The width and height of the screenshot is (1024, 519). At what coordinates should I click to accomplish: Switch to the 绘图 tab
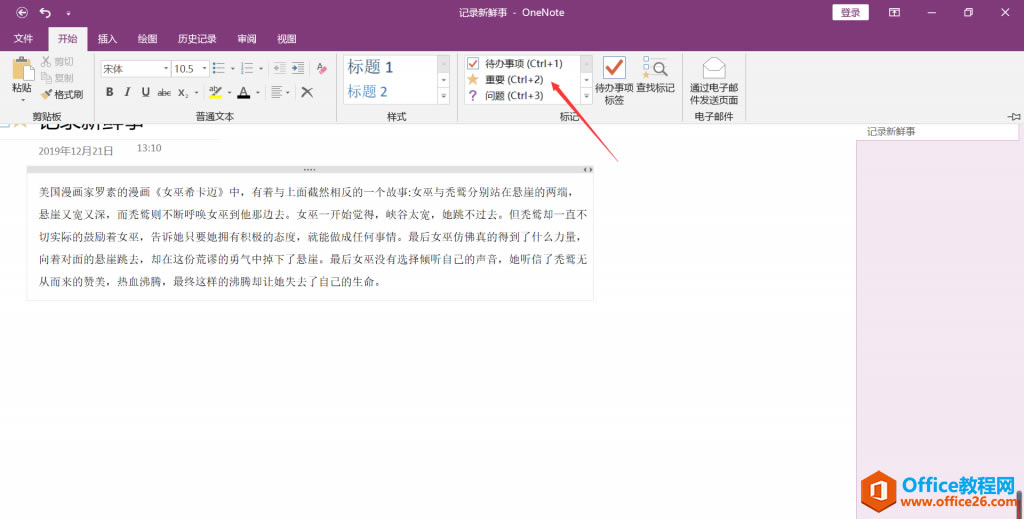147,39
